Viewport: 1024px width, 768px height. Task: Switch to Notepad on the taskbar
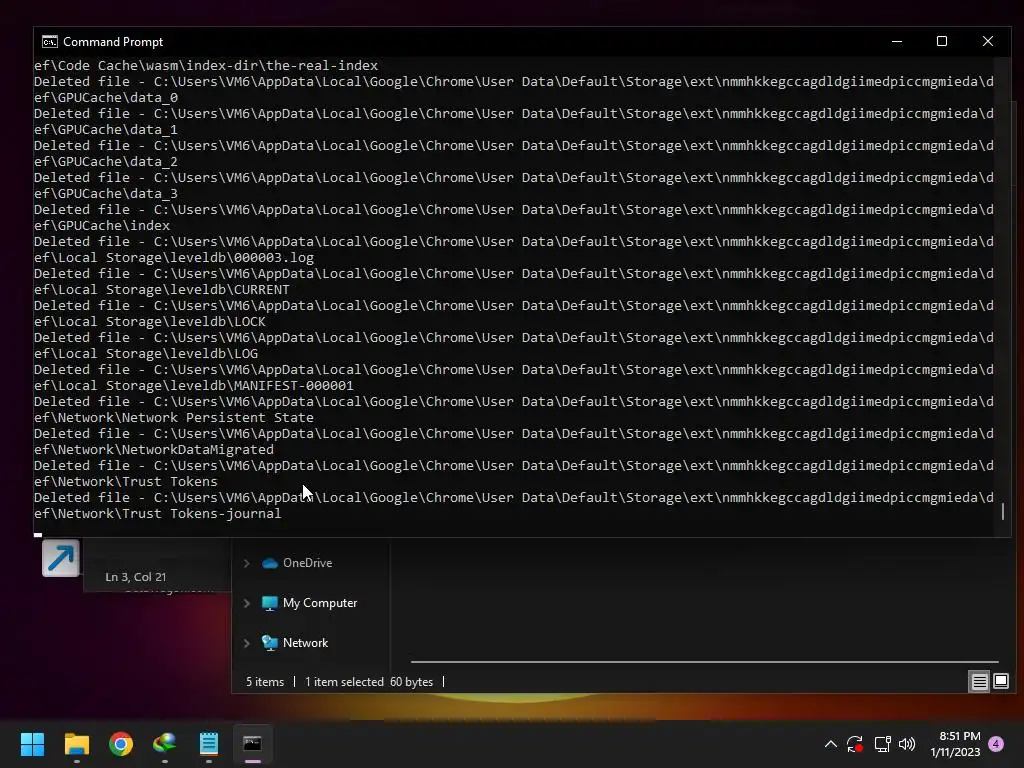[209, 744]
